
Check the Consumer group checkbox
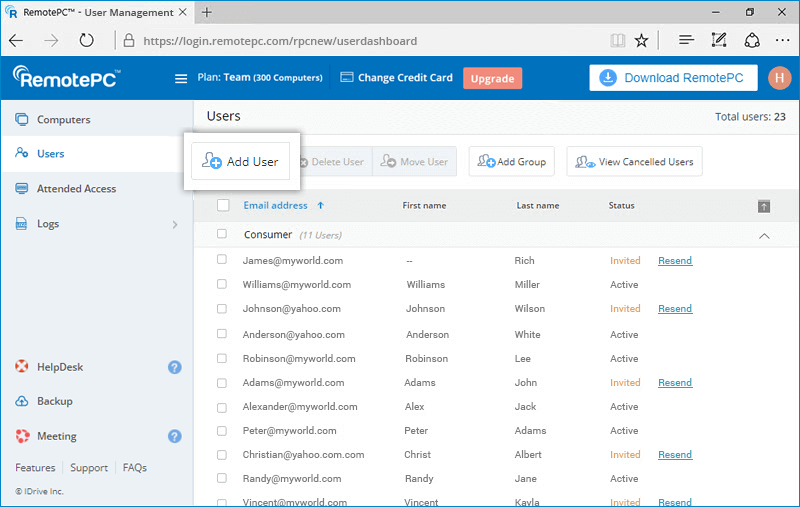(x=221, y=234)
